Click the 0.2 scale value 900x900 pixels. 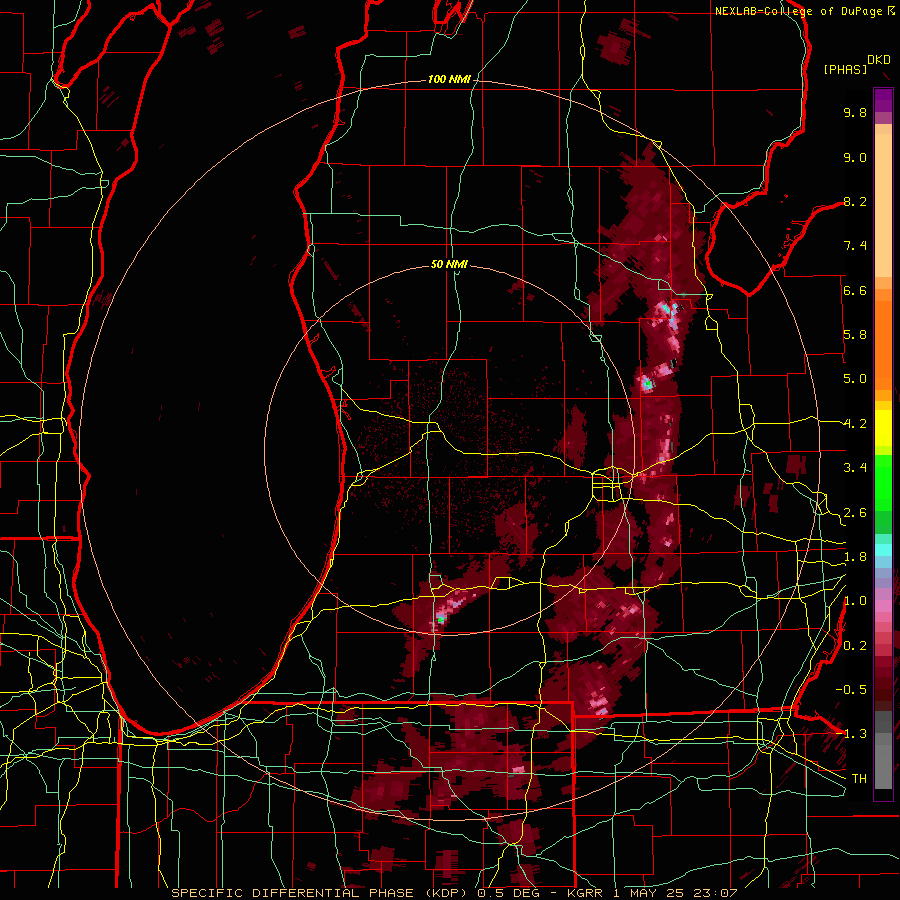855,646
